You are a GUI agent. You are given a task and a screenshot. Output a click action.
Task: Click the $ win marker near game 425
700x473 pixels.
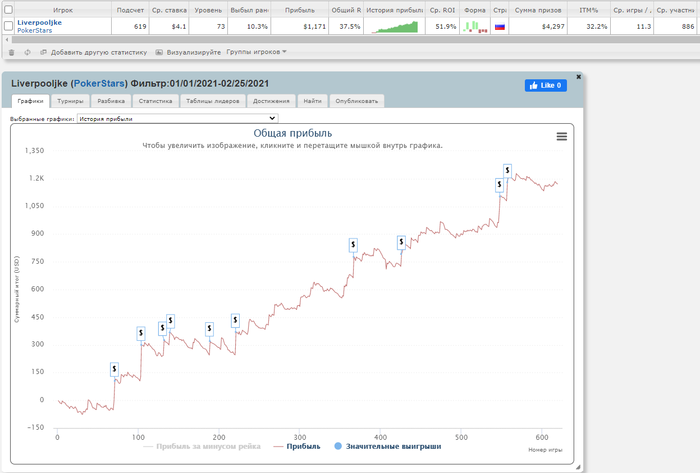coord(401,242)
